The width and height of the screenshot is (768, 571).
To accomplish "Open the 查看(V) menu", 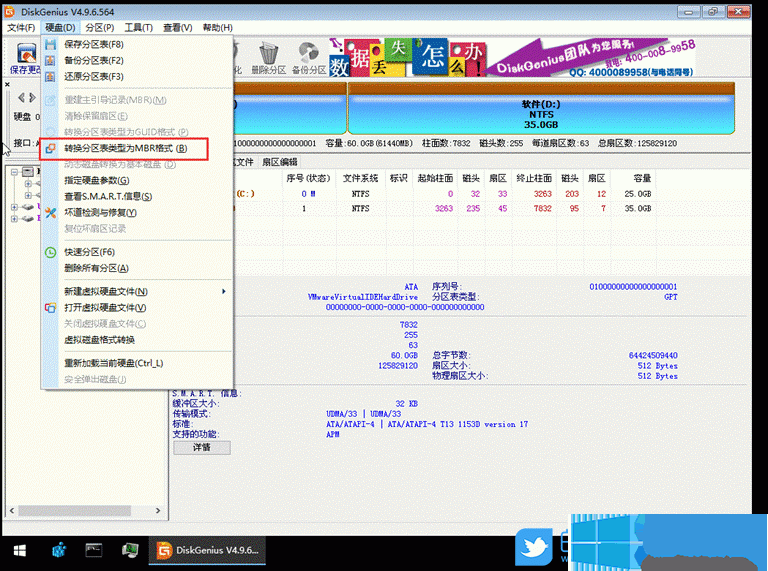I will tap(177, 28).
